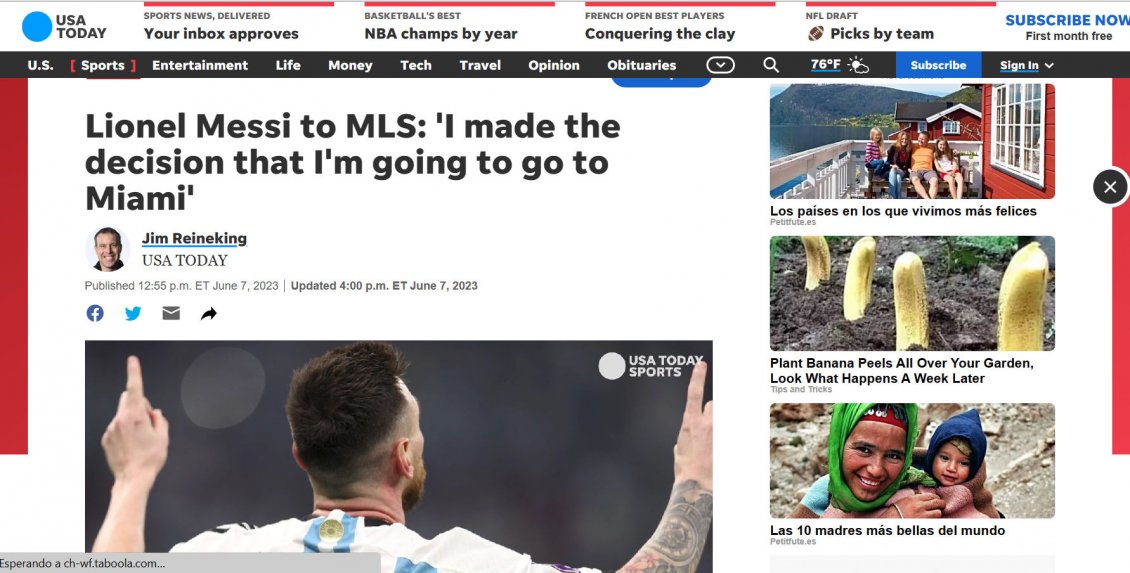
Task: Open the Money menu item
Action: coord(350,65)
